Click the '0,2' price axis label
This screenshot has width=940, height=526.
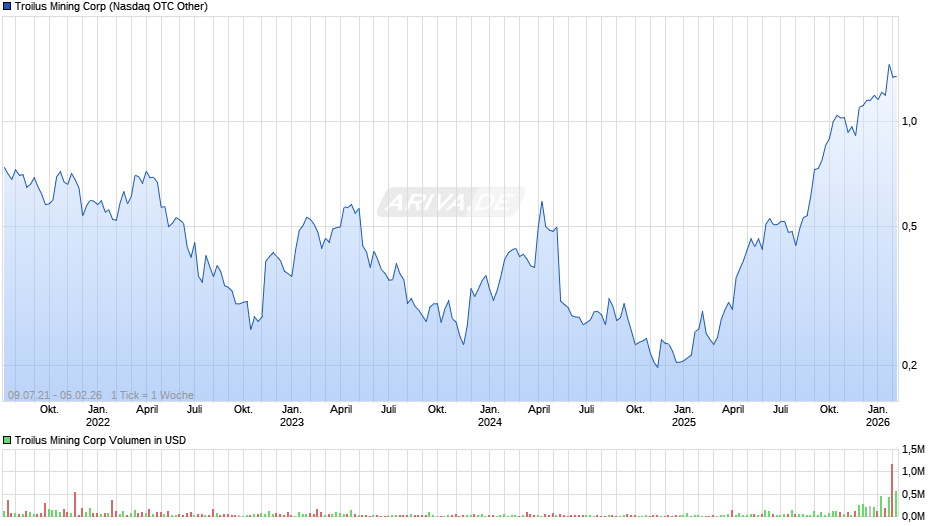pos(909,365)
